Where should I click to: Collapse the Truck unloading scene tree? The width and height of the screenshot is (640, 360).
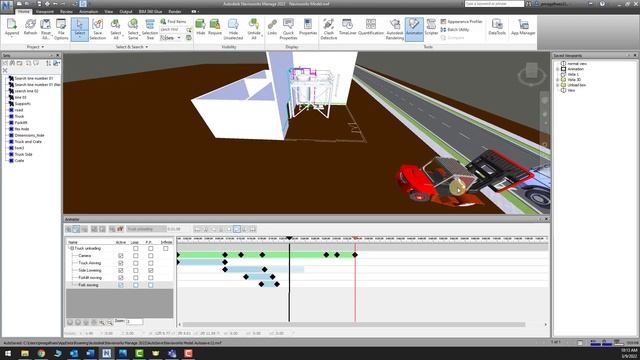[x=71, y=248]
